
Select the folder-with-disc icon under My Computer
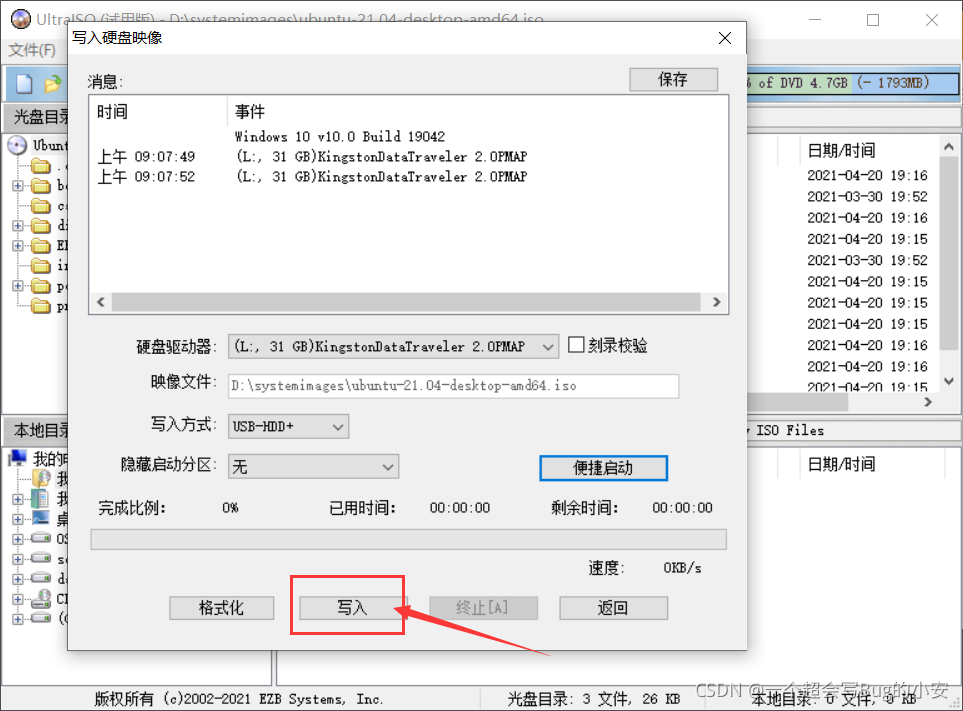pos(41,478)
